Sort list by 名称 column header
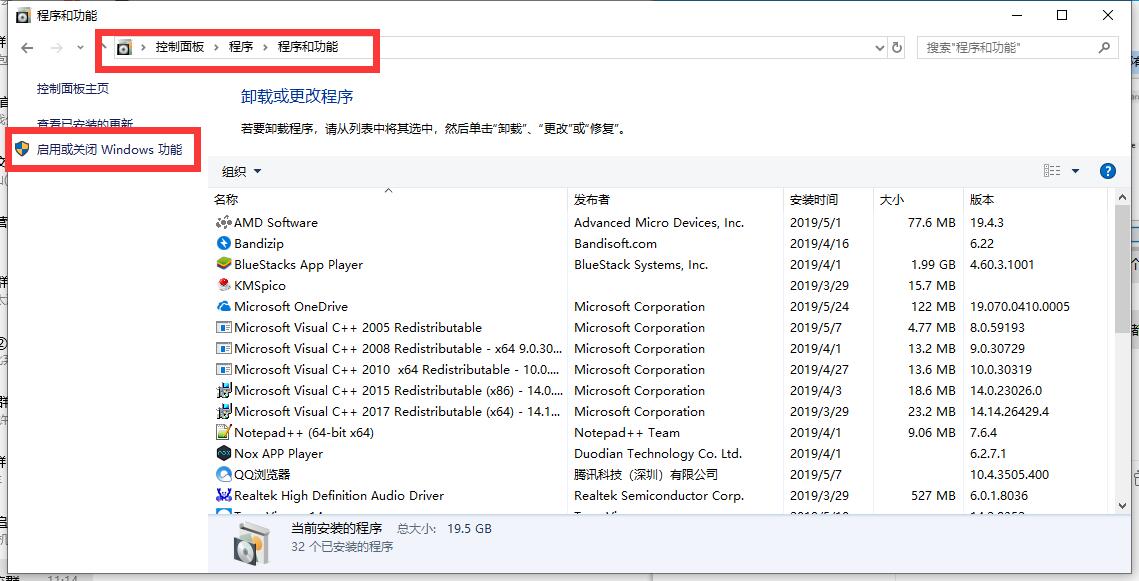The width and height of the screenshot is (1139, 581). click(x=226, y=200)
